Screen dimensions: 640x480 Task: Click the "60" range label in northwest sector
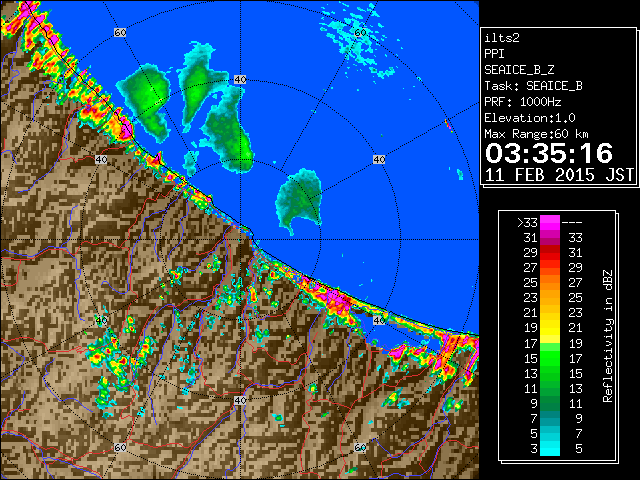120,32
